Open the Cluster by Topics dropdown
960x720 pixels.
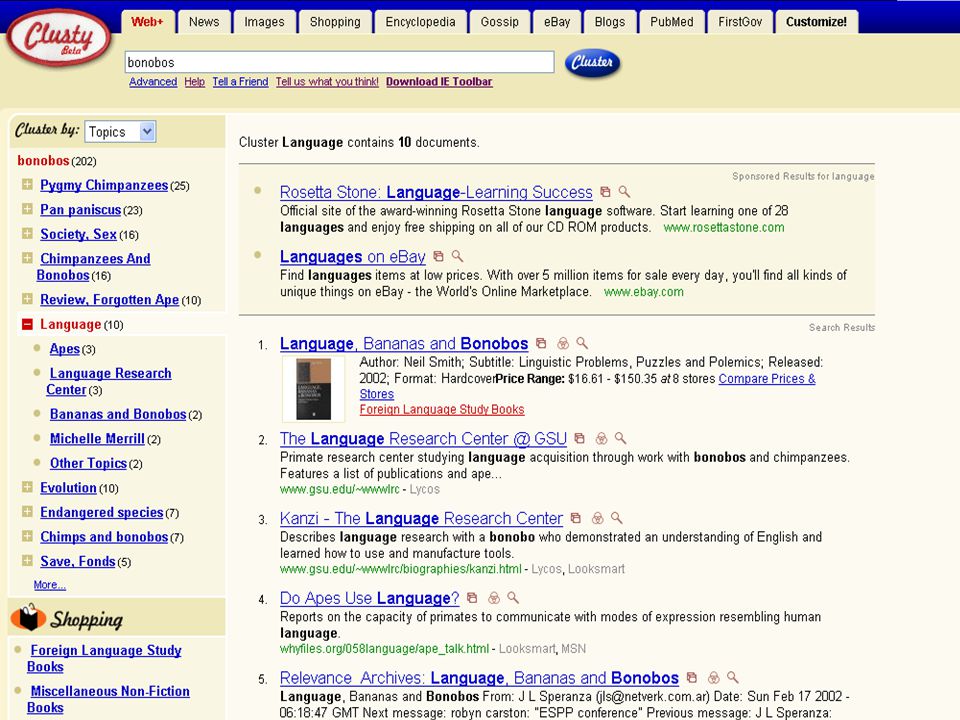[121, 132]
